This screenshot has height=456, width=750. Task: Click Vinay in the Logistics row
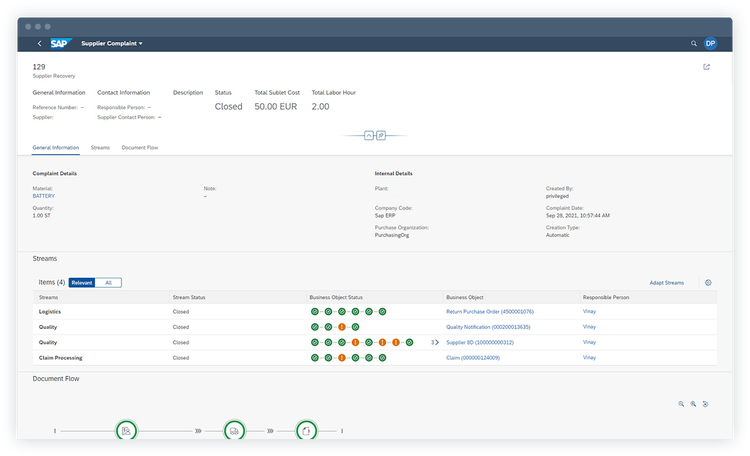click(589, 311)
